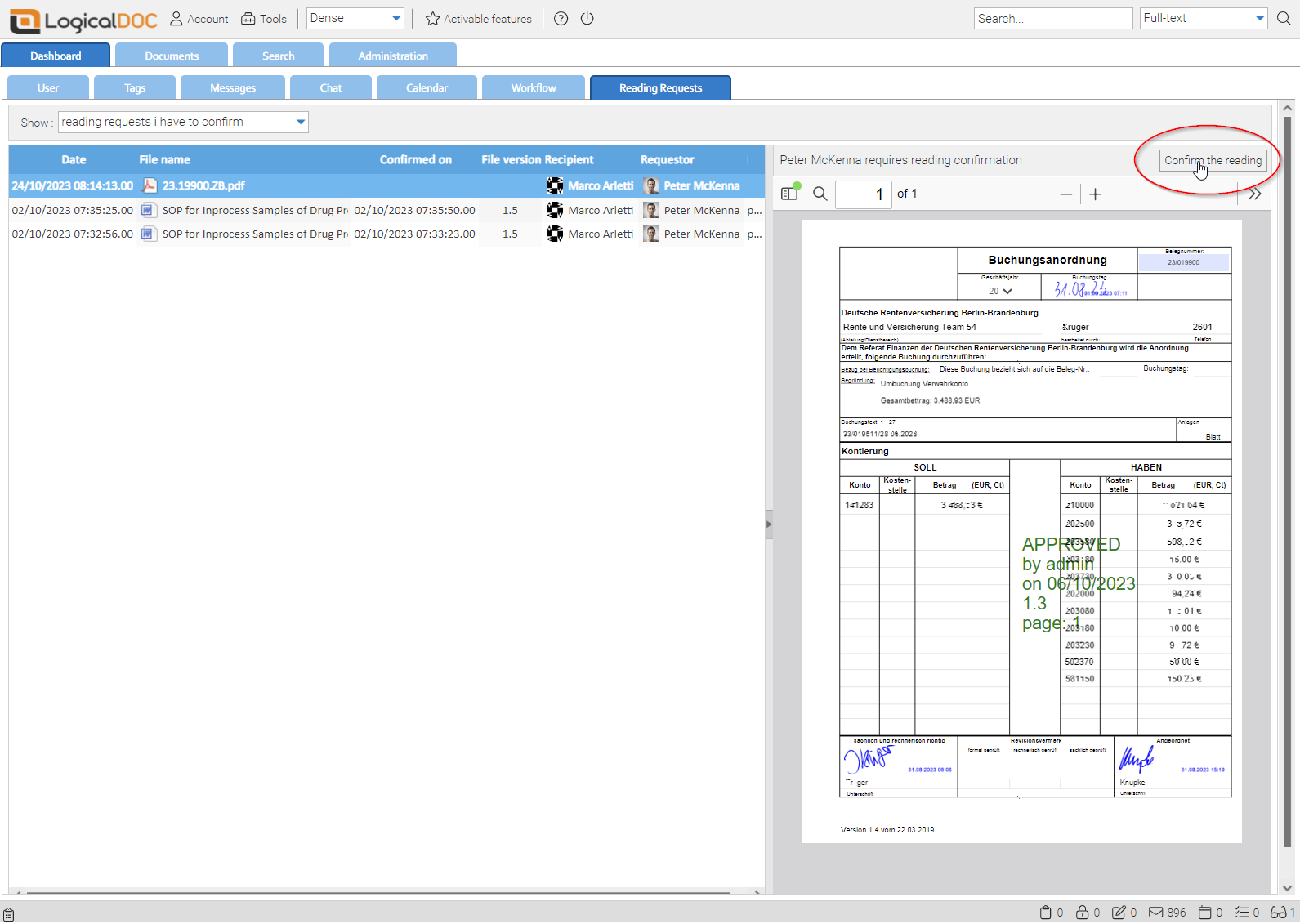Click the locked documents icon in status bar
The height and width of the screenshot is (924, 1300).
pos(1082,913)
